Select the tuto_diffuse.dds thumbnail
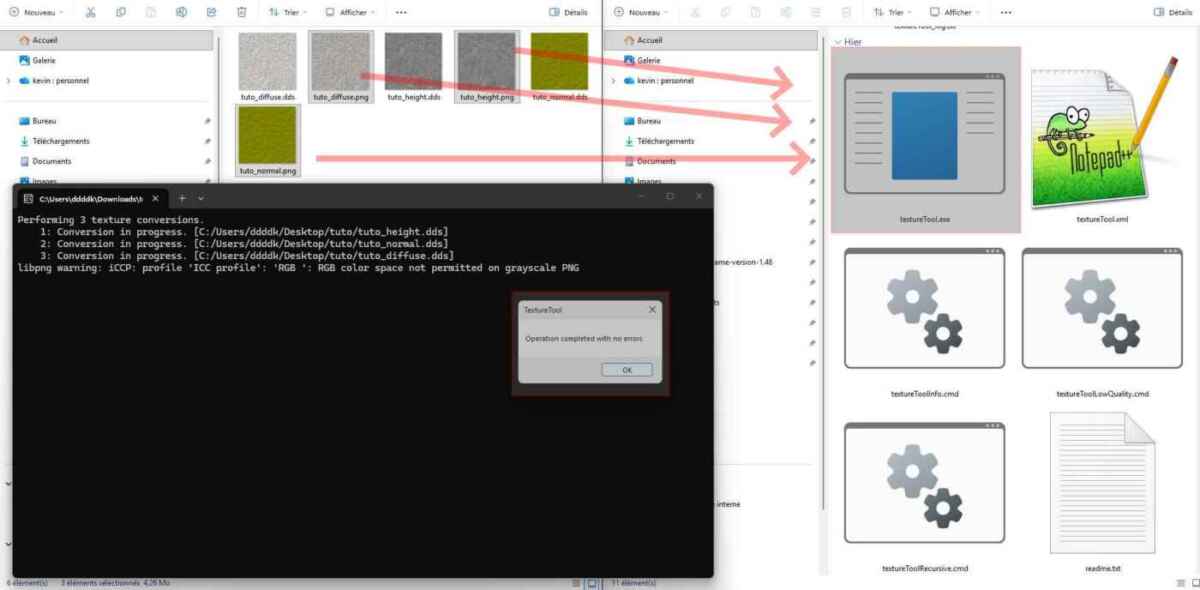This screenshot has width=1200, height=590. tap(268, 63)
